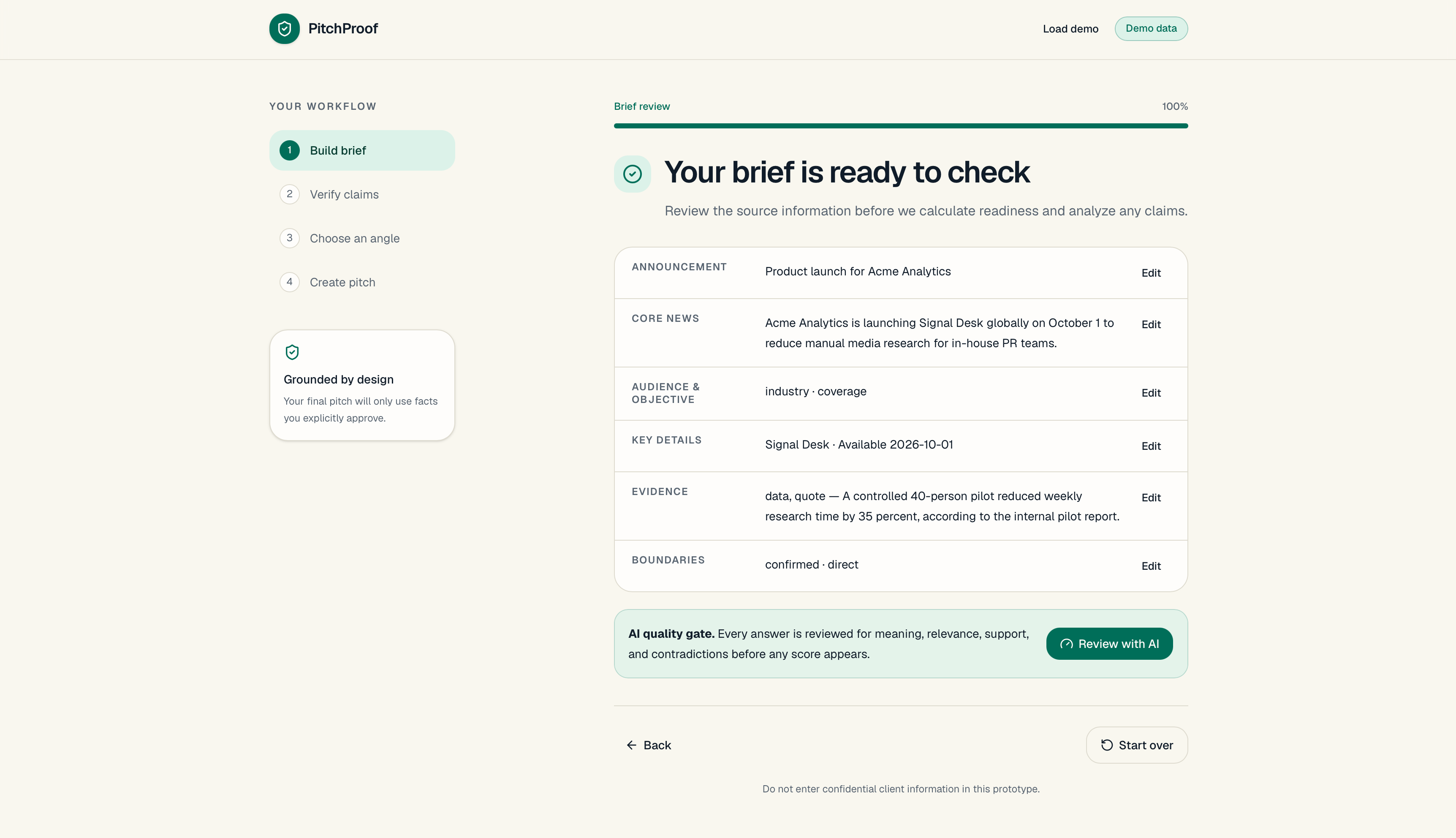
Task: Edit the Key Details row
Action: pyautogui.click(x=1151, y=446)
